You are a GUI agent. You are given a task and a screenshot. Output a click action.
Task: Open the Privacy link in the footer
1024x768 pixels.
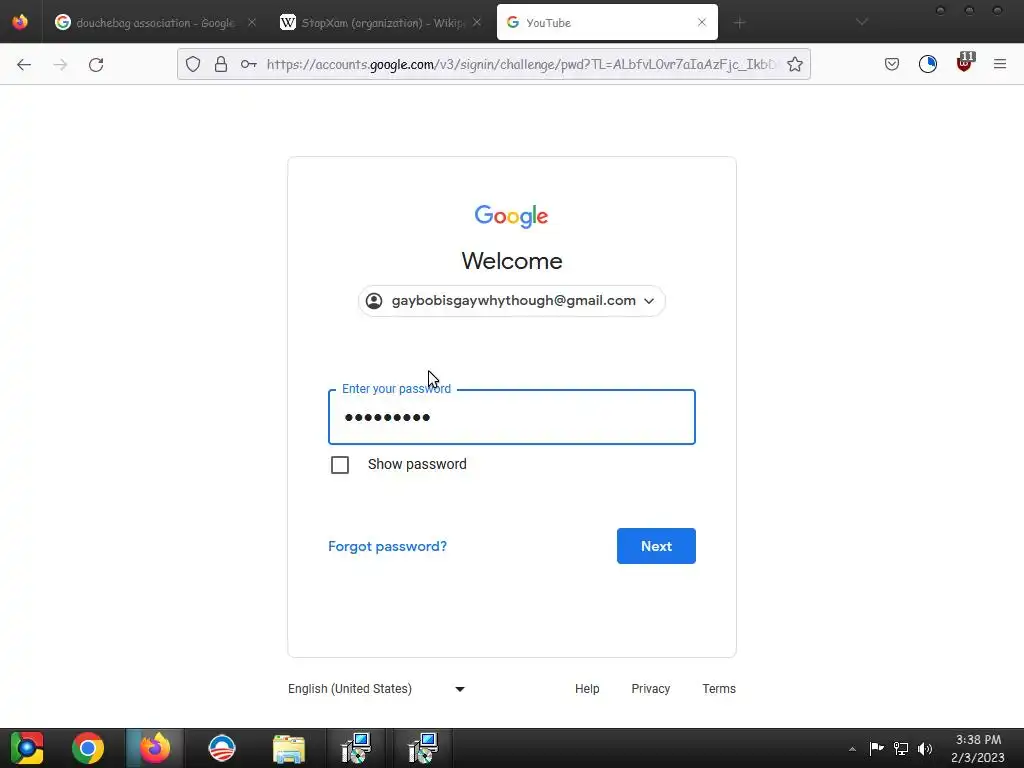click(650, 689)
